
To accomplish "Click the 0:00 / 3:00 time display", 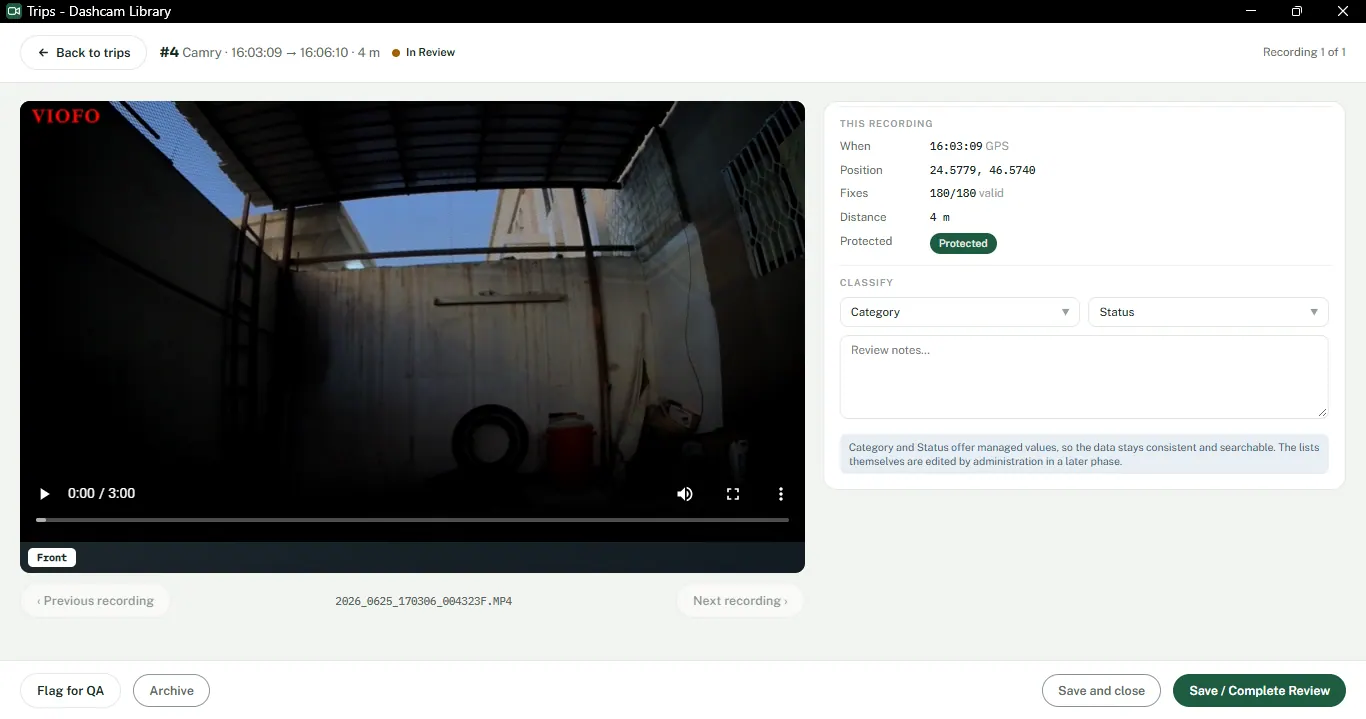I will 101,494.
